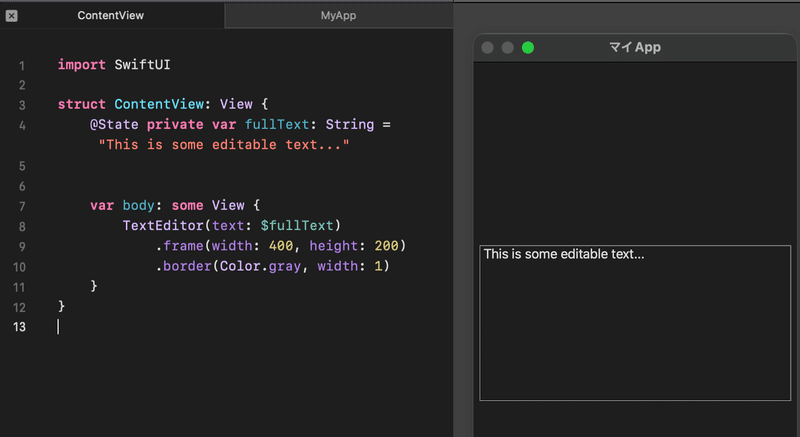Click the string literal "This is some editable text..."
This screenshot has width=800, height=437.
click(x=224, y=145)
